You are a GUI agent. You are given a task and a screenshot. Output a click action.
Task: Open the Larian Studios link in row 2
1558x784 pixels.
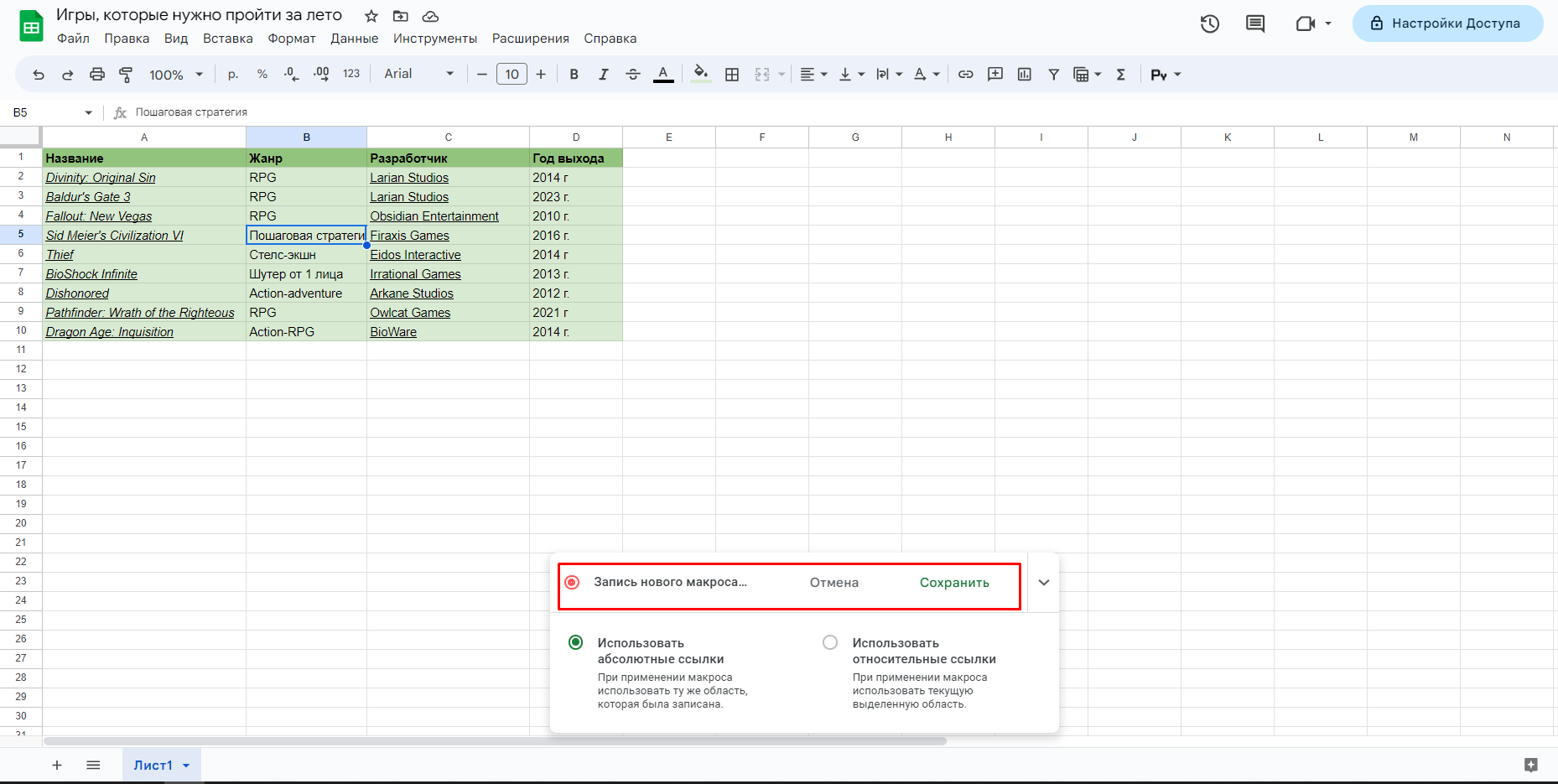(409, 178)
